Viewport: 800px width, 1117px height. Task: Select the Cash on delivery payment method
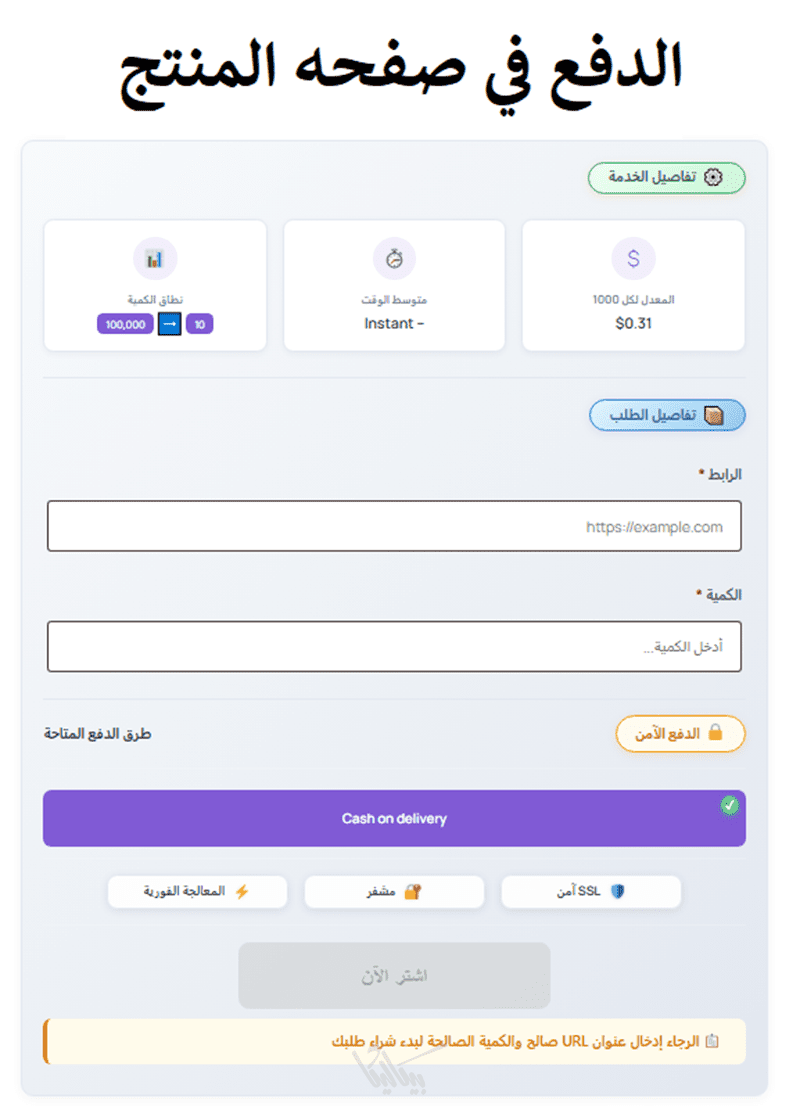point(394,819)
